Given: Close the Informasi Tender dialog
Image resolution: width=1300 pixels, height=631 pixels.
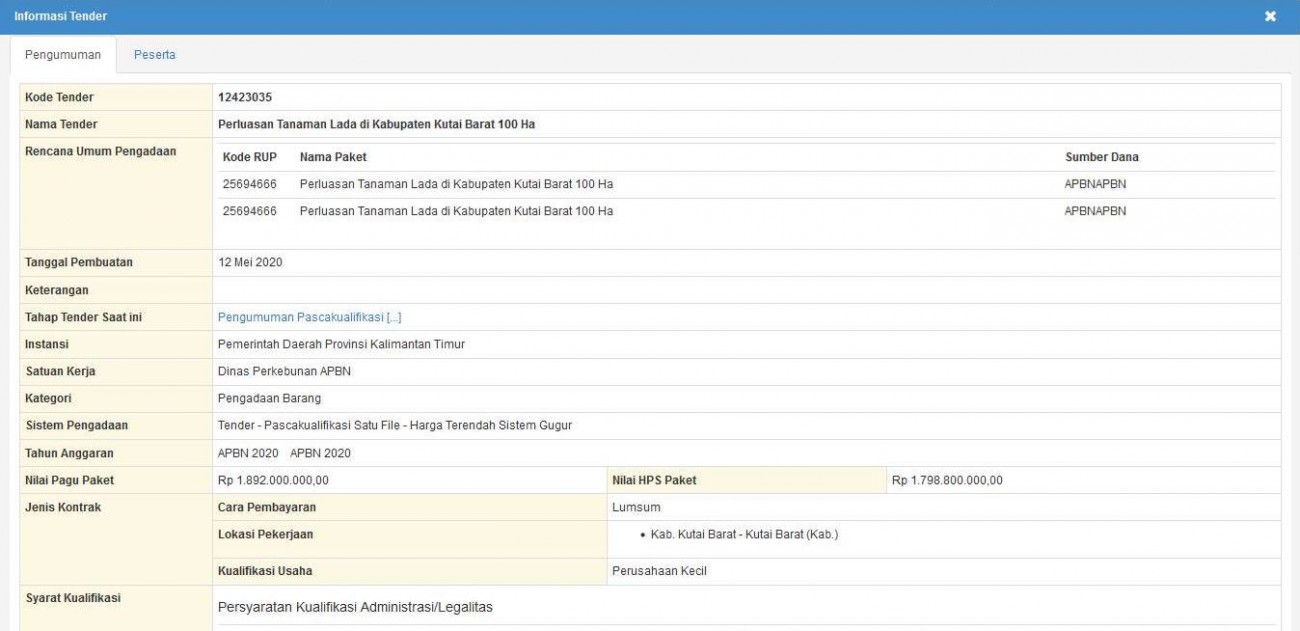Looking at the screenshot, I should coord(1270,17).
